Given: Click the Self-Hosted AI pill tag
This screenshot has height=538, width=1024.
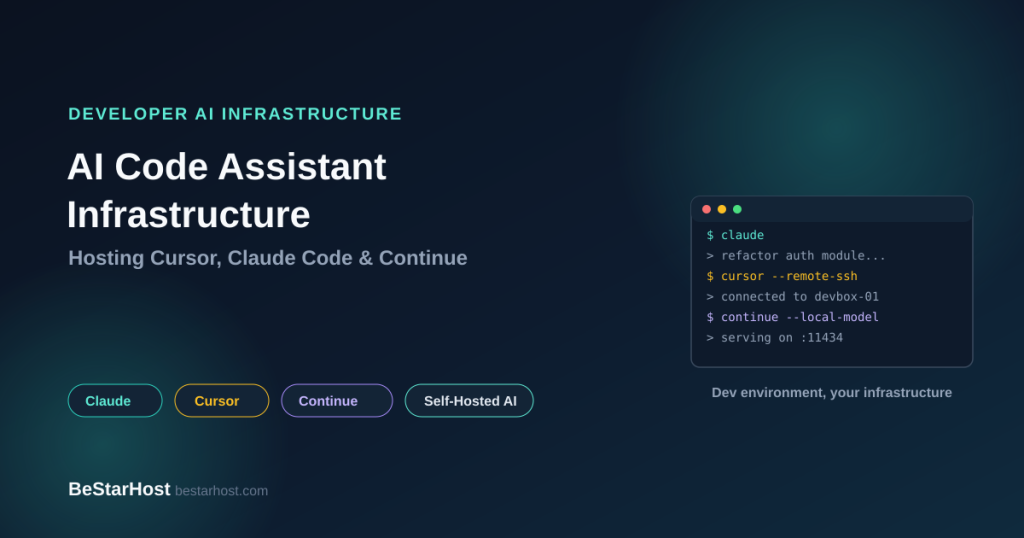Looking at the screenshot, I should tap(470, 401).
